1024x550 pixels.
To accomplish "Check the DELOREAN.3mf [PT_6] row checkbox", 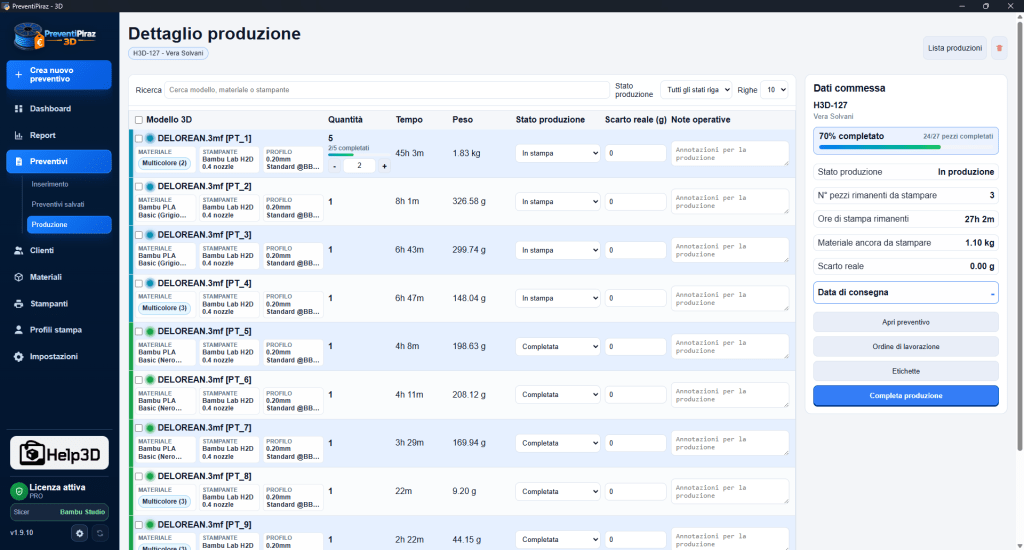I will click(138, 380).
